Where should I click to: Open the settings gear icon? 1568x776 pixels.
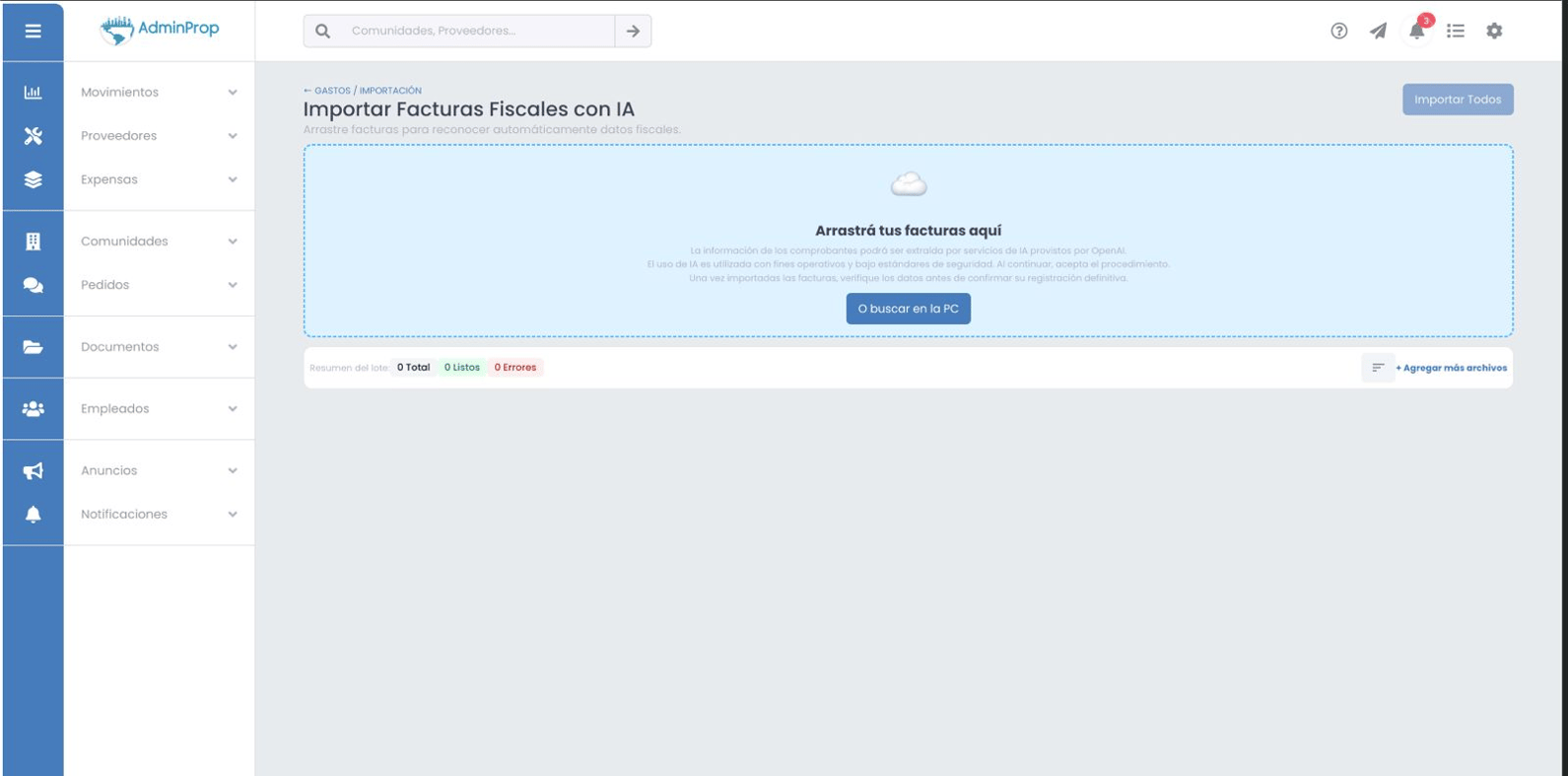point(1494,31)
